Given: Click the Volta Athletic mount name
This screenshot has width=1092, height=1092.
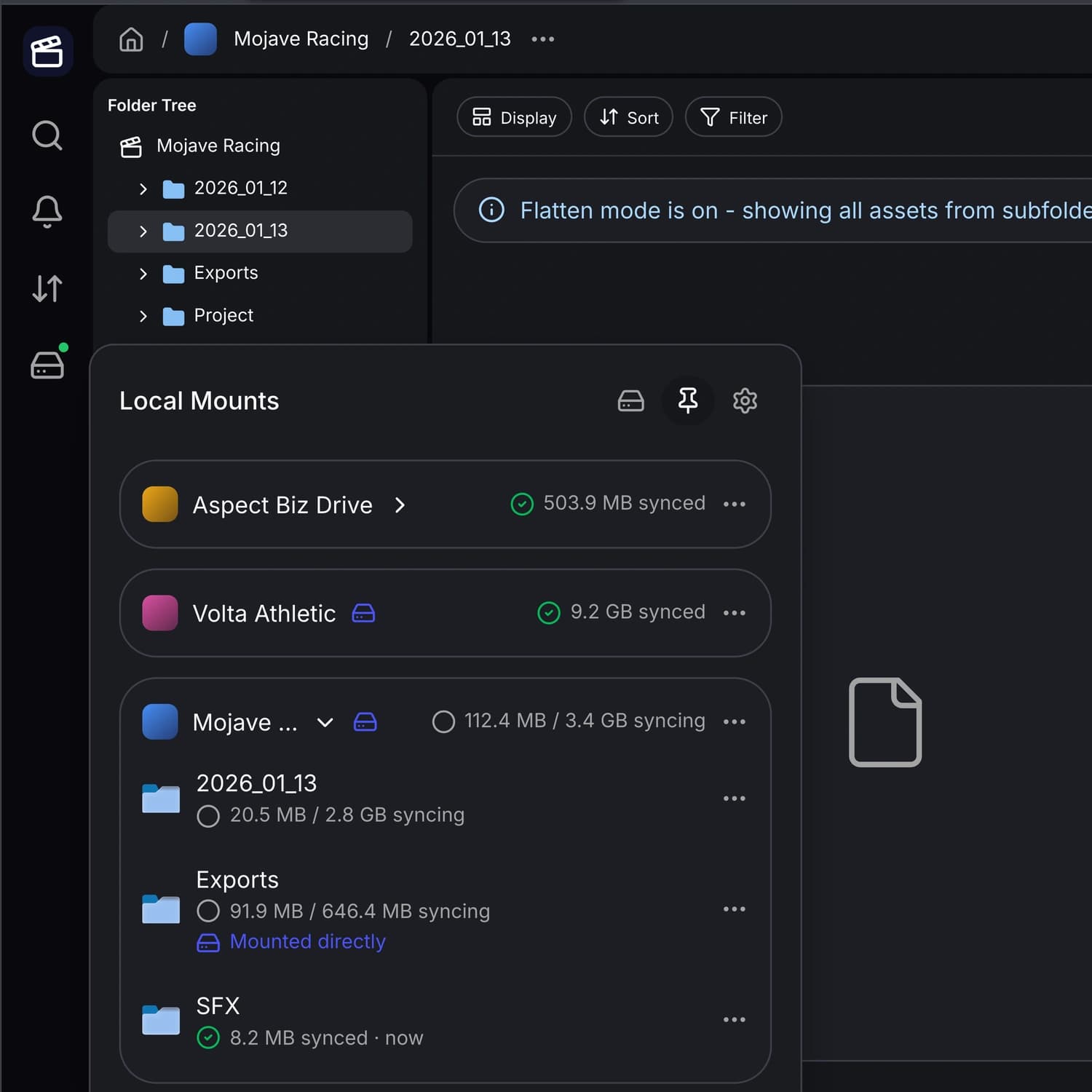Looking at the screenshot, I should coord(264,614).
